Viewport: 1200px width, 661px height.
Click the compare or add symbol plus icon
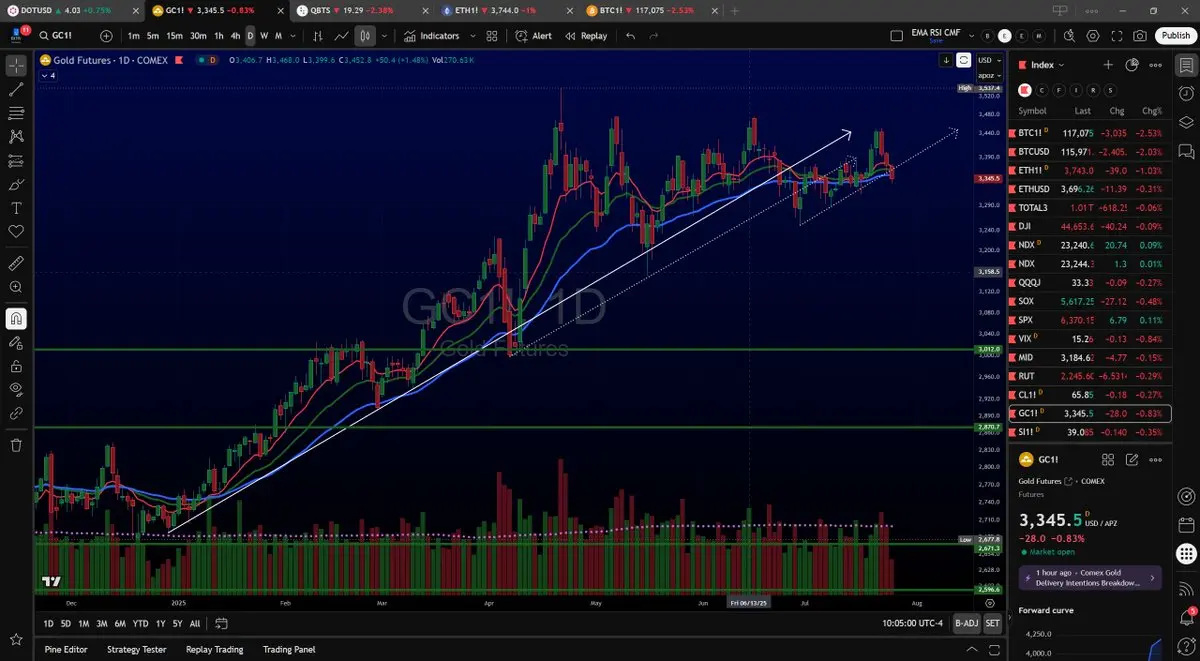(106, 36)
